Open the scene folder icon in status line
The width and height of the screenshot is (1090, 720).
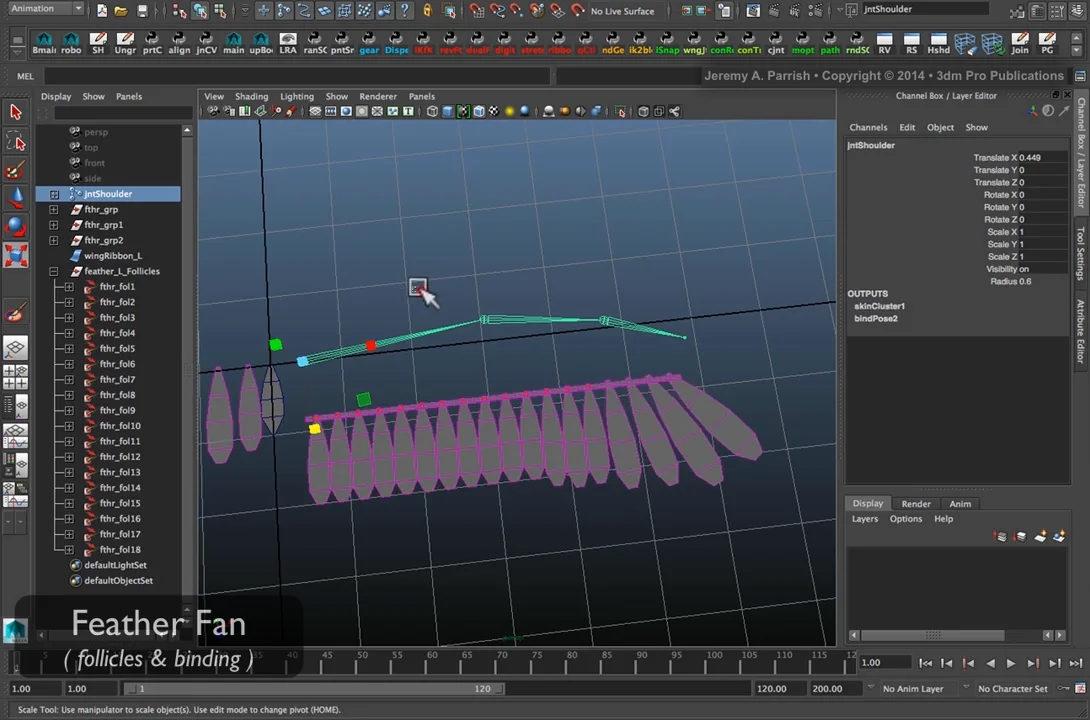(121, 10)
